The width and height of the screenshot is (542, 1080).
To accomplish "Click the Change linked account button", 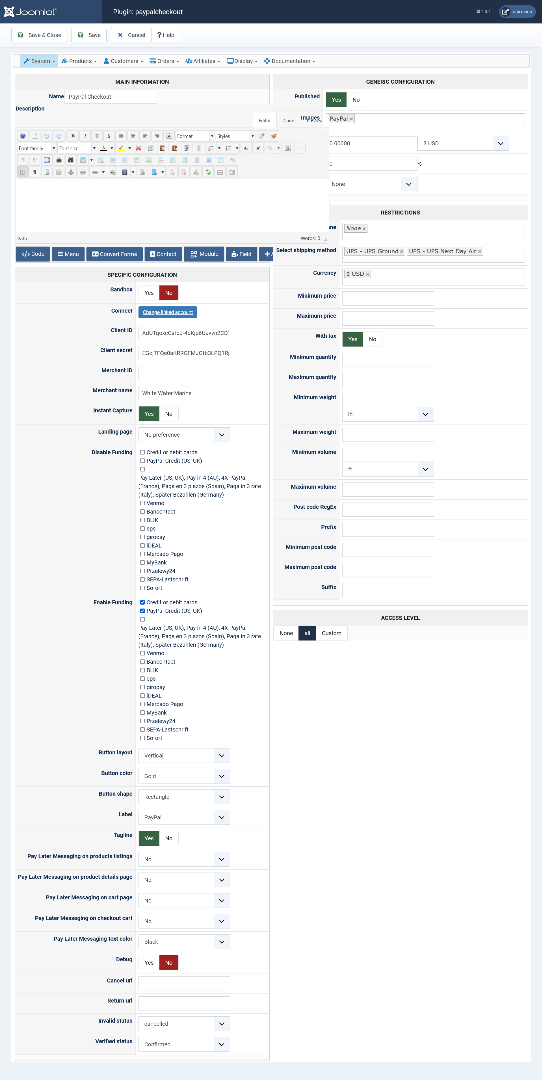I will coord(168,312).
